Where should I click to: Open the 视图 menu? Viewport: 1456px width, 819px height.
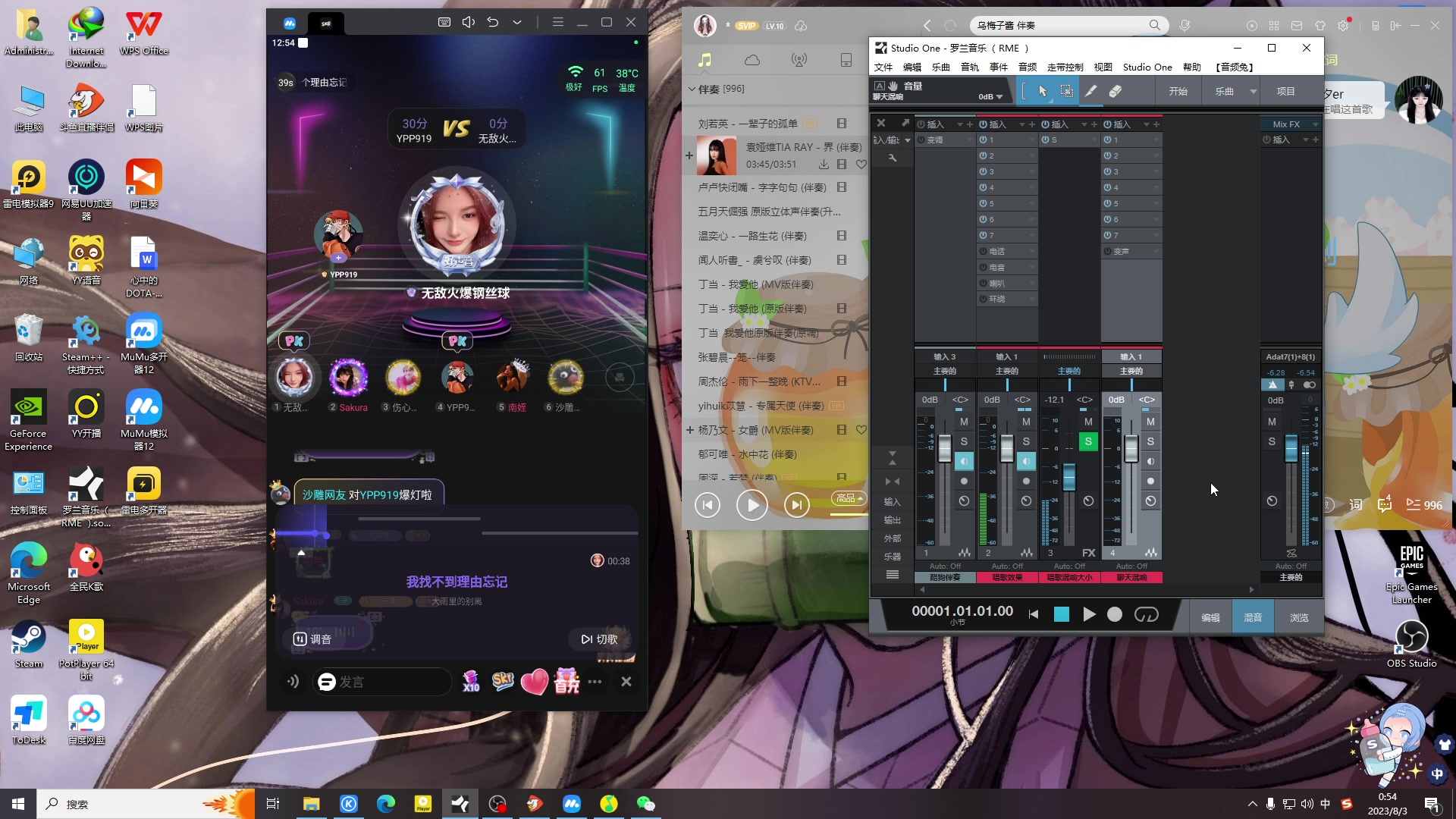1103,67
